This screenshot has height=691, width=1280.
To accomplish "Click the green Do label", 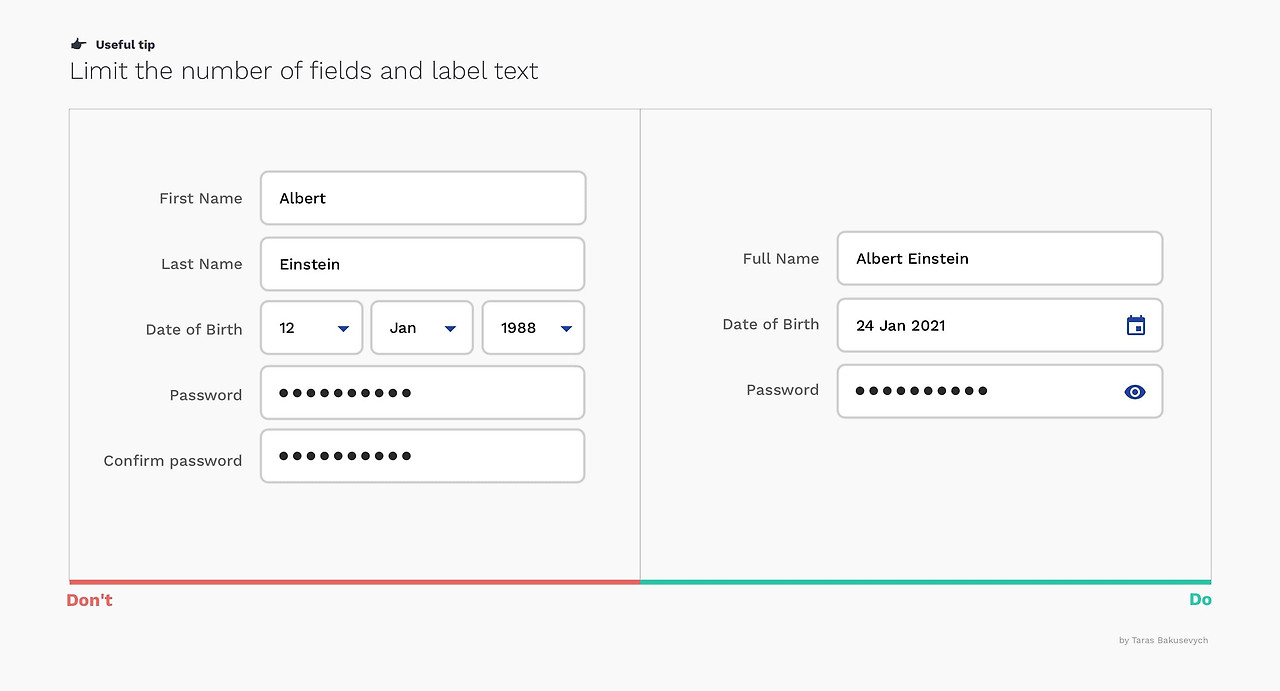I will click(1200, 599).
